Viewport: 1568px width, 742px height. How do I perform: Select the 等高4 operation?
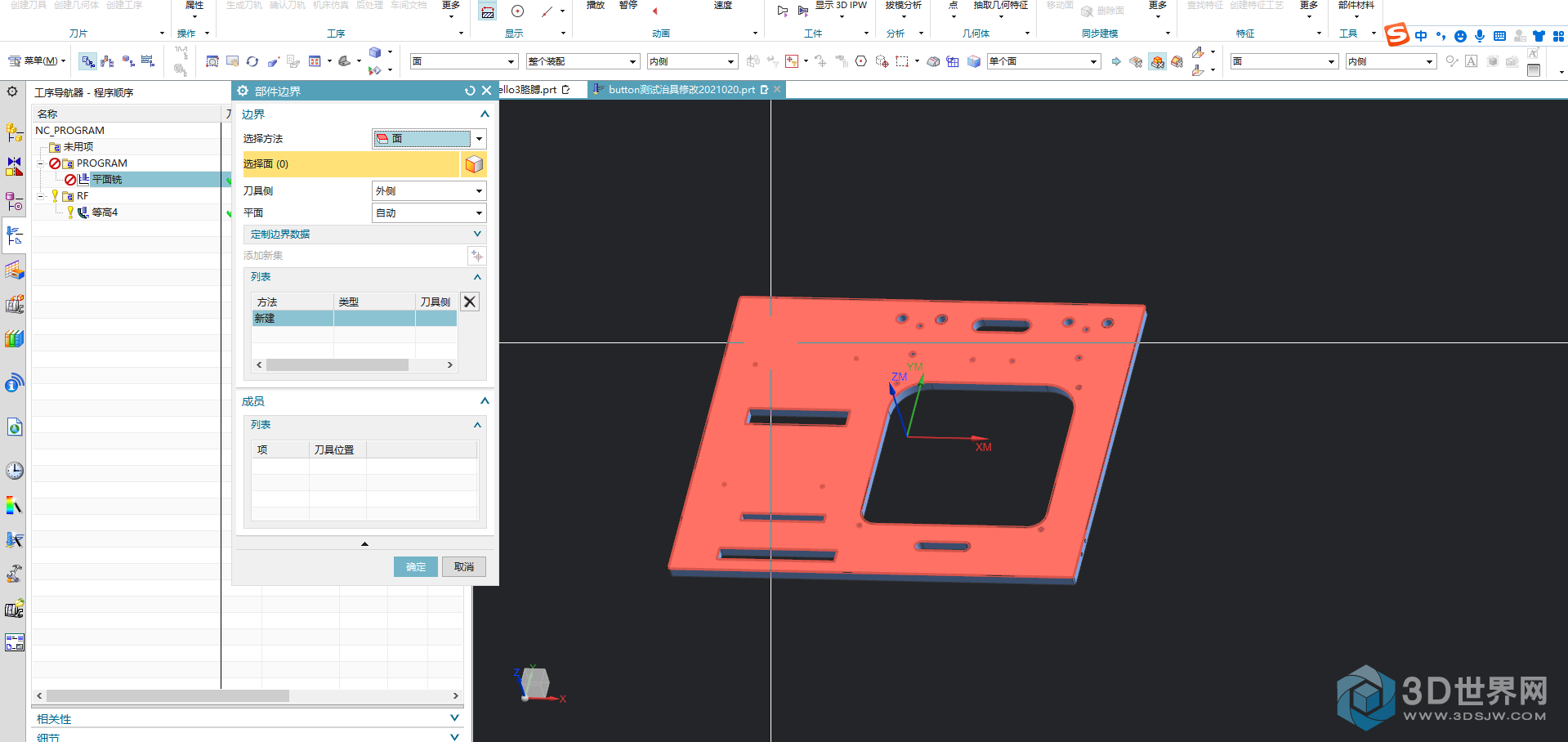click(105, 212)
